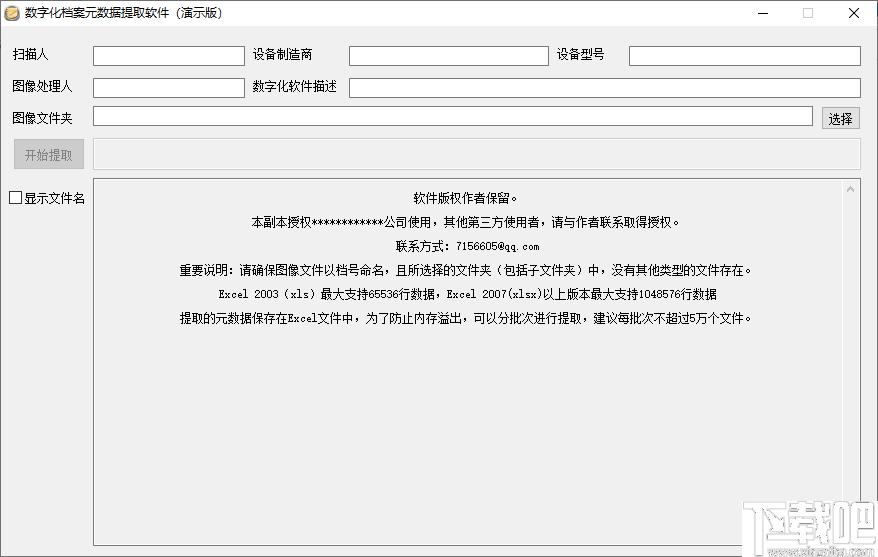Click the contact email 7156605@qq.com text
The height and width of the screenshot is (557, 878).
pyautogui.click(x=497, y=246)
